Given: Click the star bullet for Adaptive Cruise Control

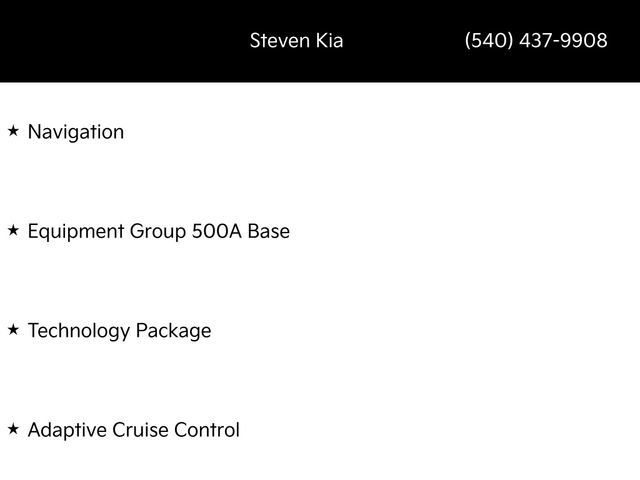Looking at the screenshot, I should [x=13, y=429].
